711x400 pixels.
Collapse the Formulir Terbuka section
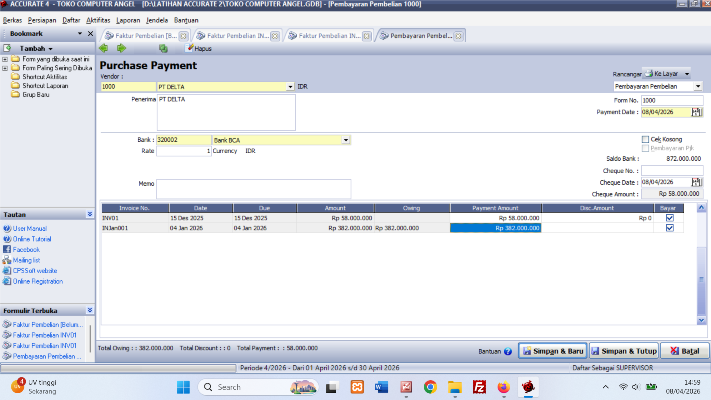coord(90,310)
